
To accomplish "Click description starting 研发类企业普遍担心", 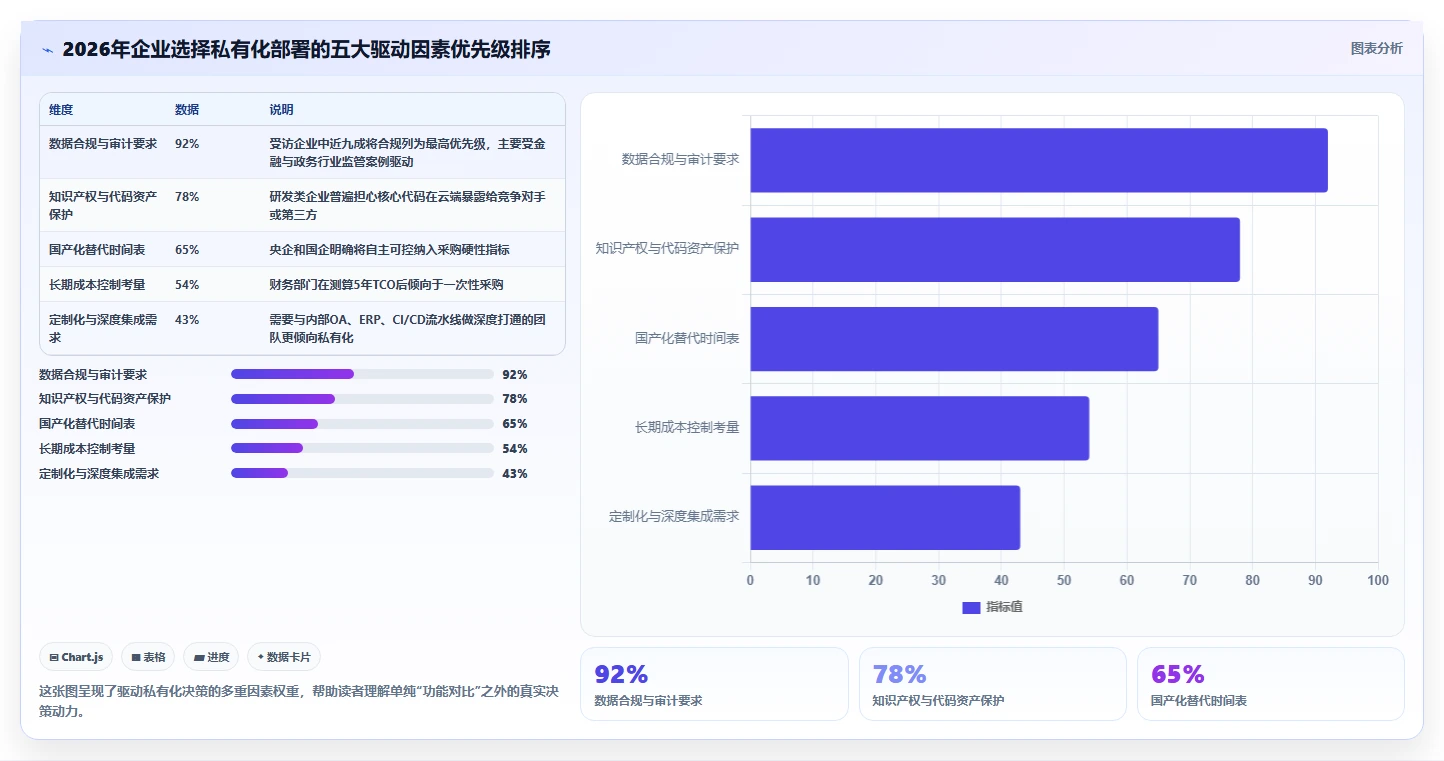I will click(x=407, y=205).
